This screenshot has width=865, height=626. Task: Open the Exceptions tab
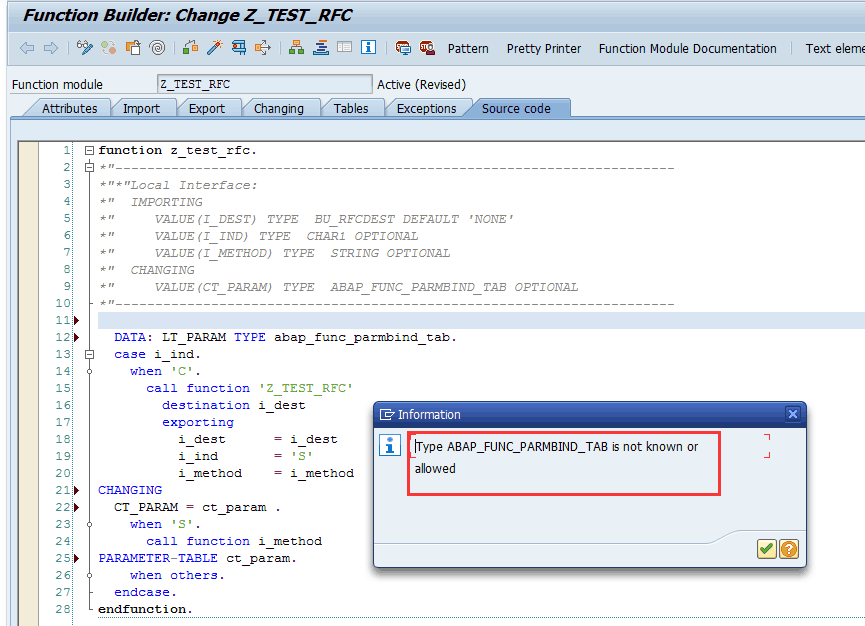click(426, 108)
